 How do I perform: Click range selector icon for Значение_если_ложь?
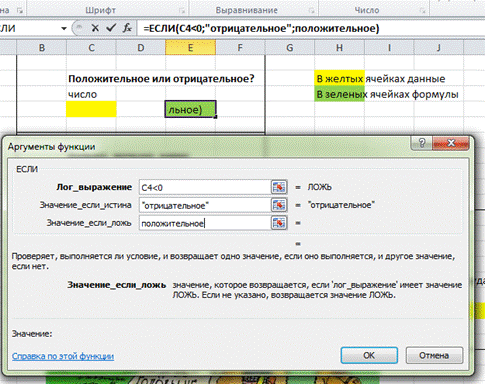pos(279,223)
